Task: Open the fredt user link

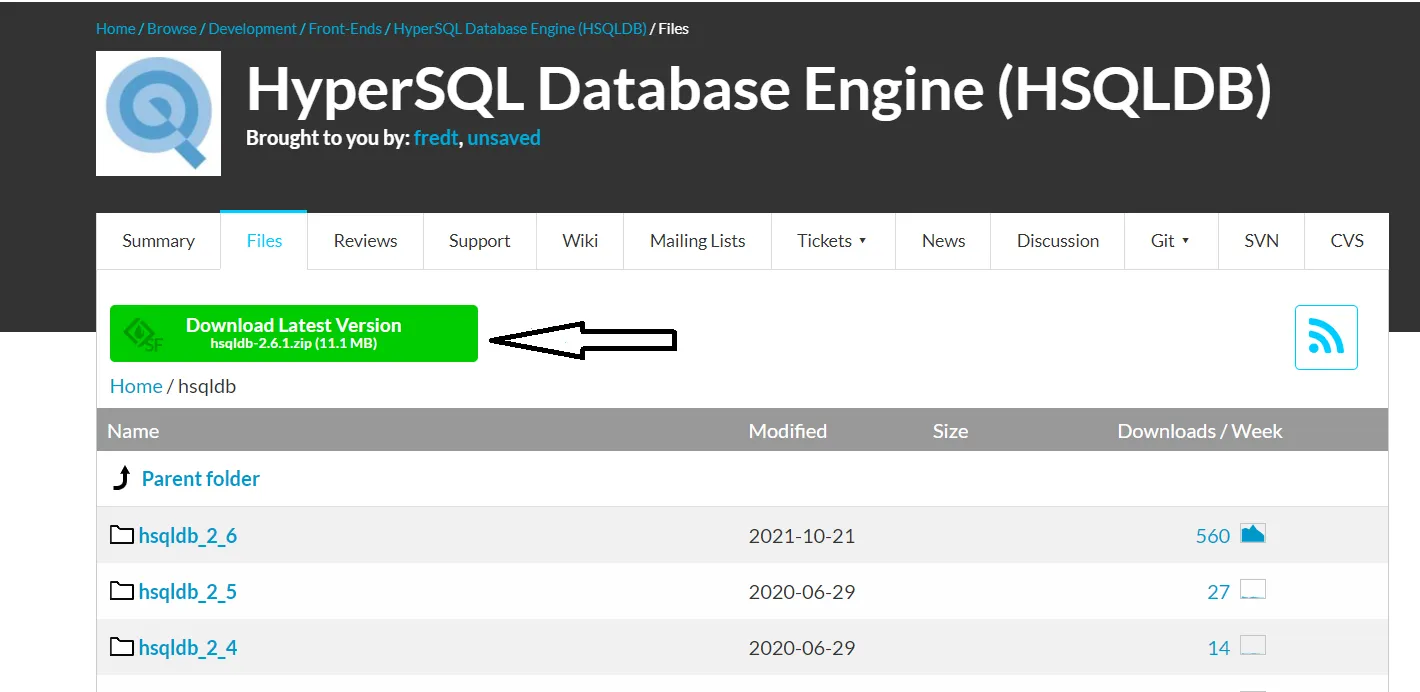Action: [x=436, y=138]
